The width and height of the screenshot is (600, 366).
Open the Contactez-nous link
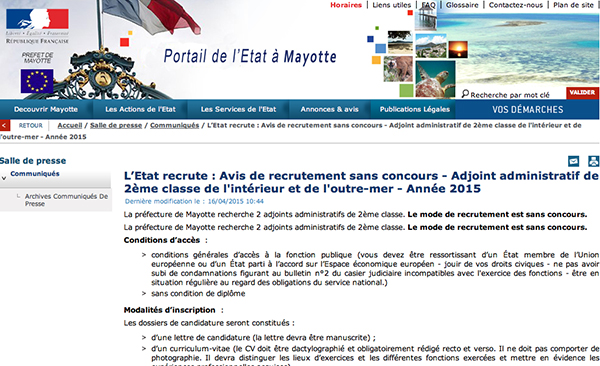515,5
